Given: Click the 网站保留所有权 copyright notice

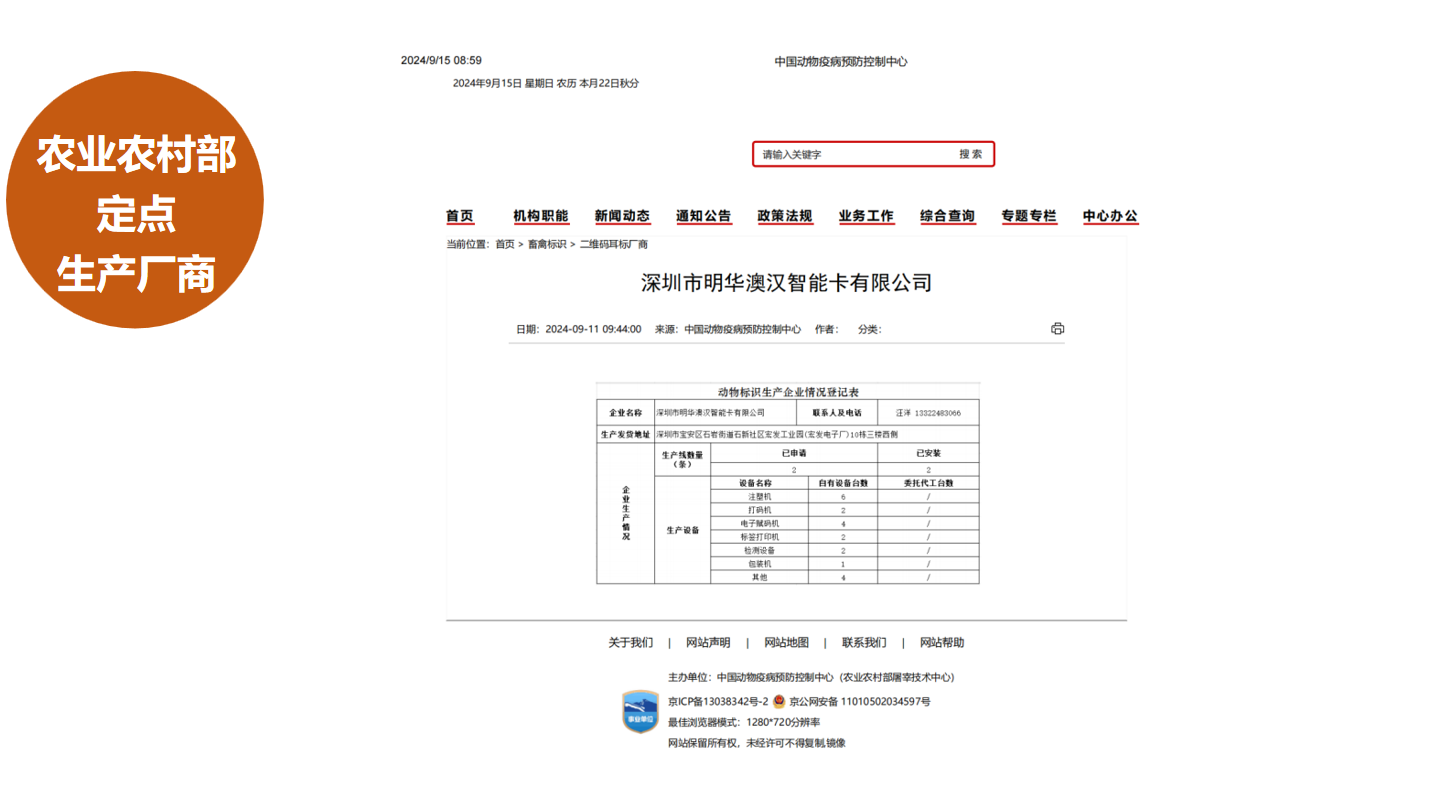Looking at the screenshot, I should click(x=757, y=743).
